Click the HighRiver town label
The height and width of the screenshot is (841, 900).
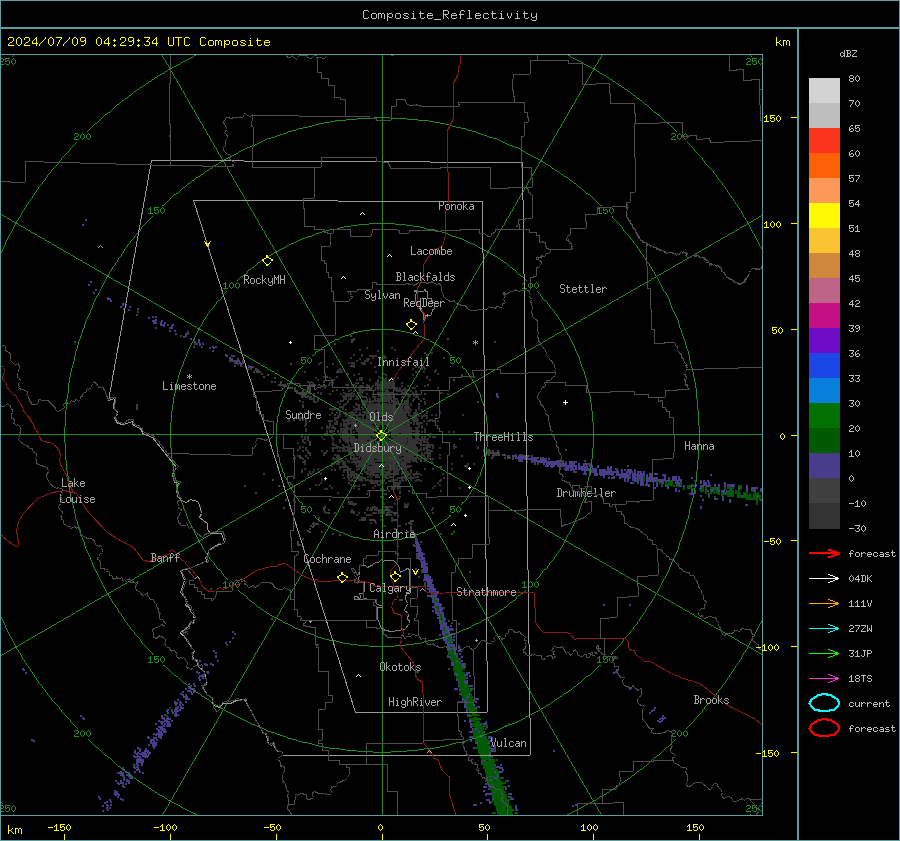point(415,702)
